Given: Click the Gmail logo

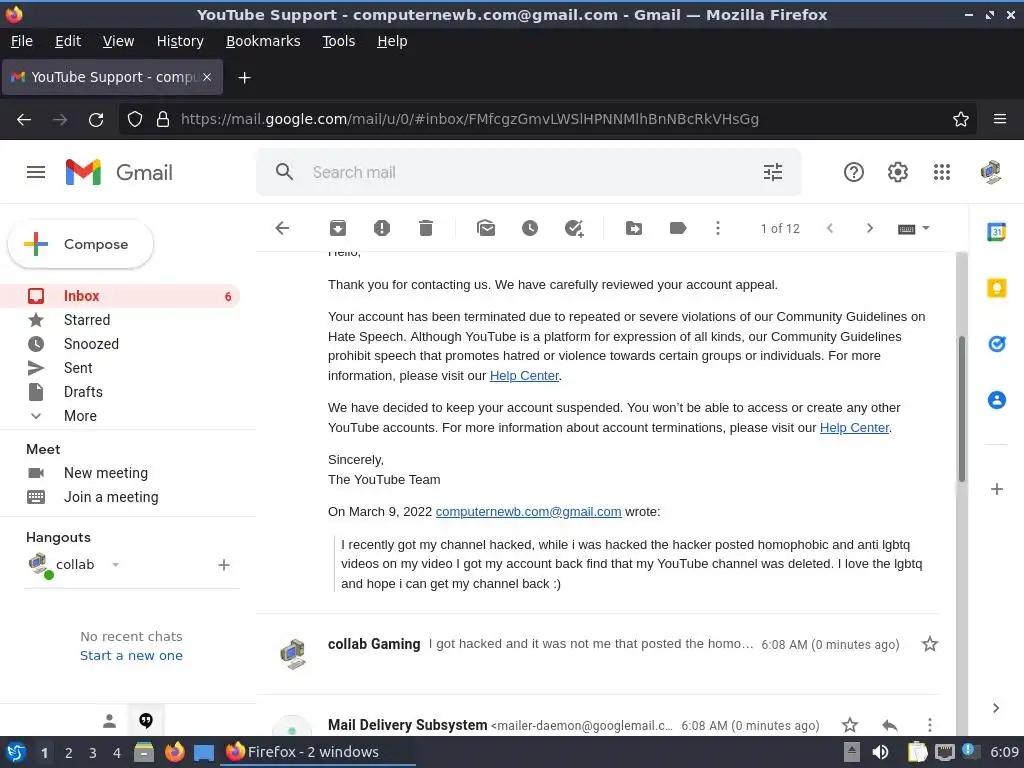Looking at the screenshot, I should pyautogui.click(x=120, y=172).
